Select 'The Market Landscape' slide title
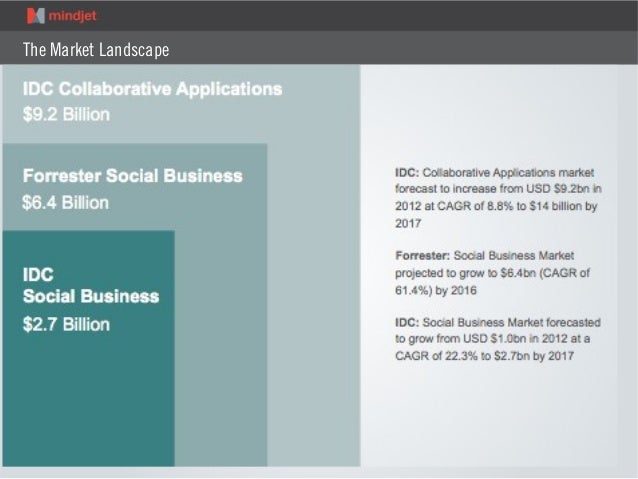Viewport: 638px width, 479px height. pos(96,50)
